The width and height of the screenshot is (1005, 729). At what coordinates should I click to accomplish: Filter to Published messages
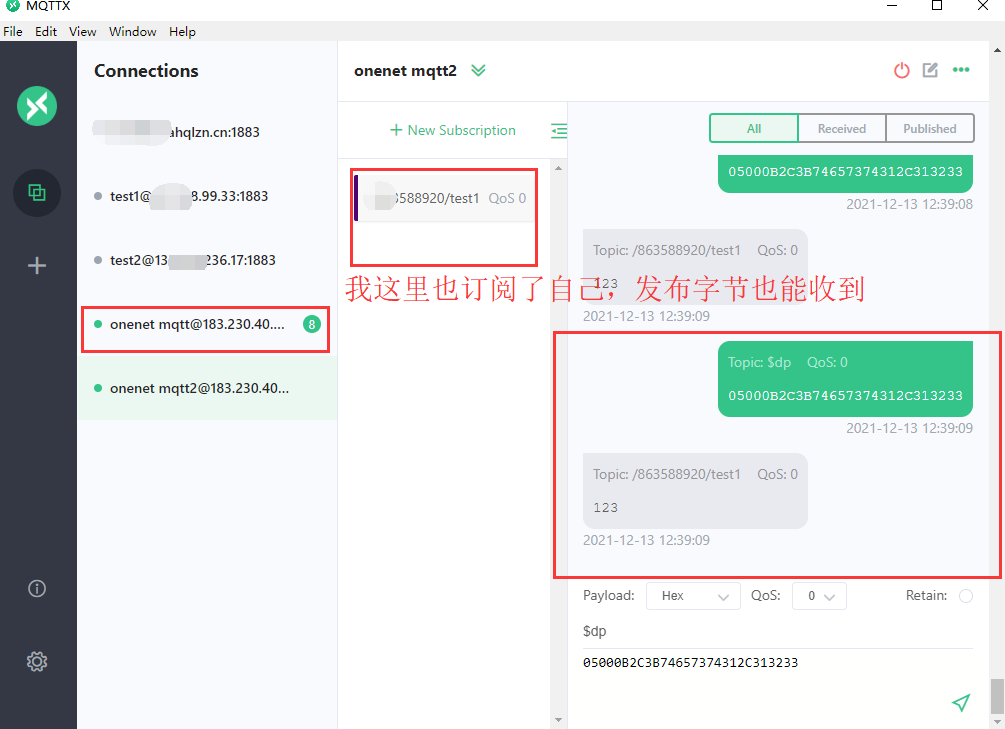(930, 128)
